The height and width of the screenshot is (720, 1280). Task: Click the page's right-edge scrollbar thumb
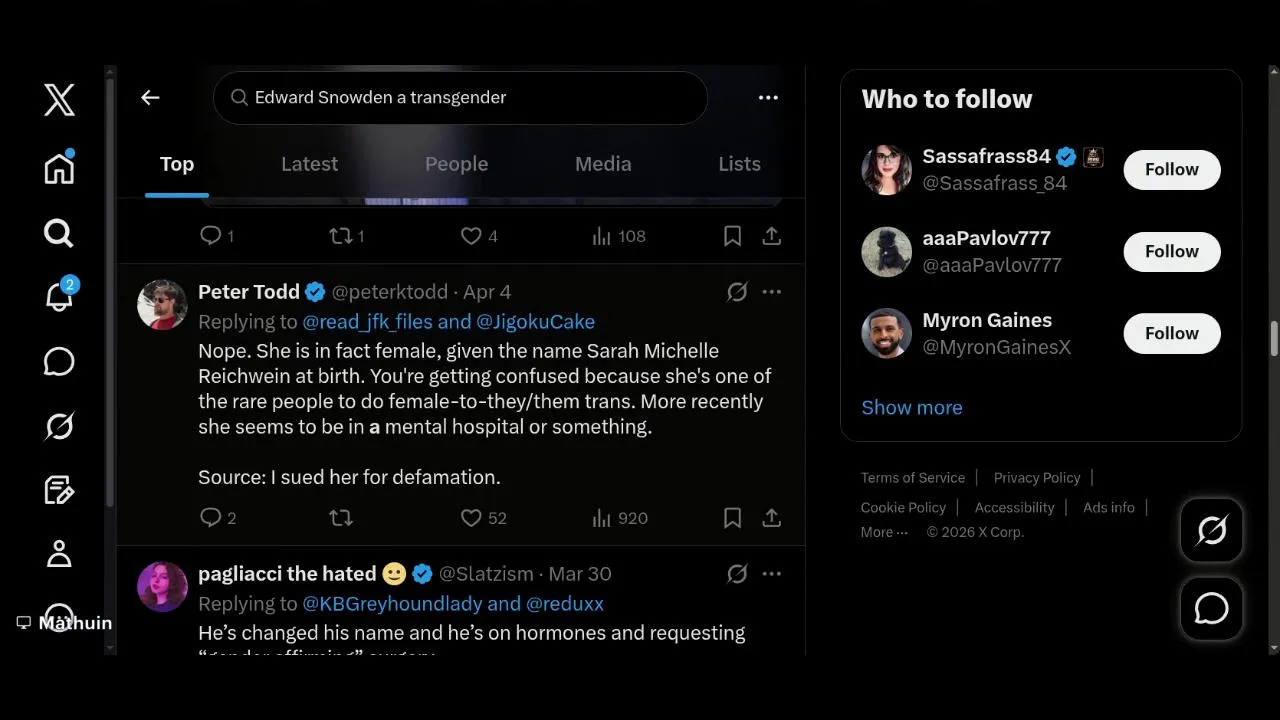click(x=1274, y=338)
